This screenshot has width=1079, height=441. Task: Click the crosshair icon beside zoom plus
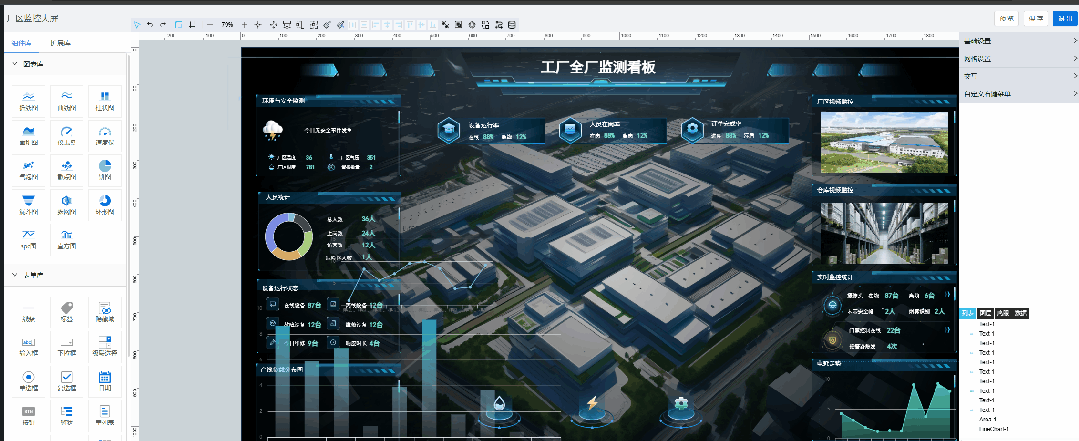pos(258,24)
